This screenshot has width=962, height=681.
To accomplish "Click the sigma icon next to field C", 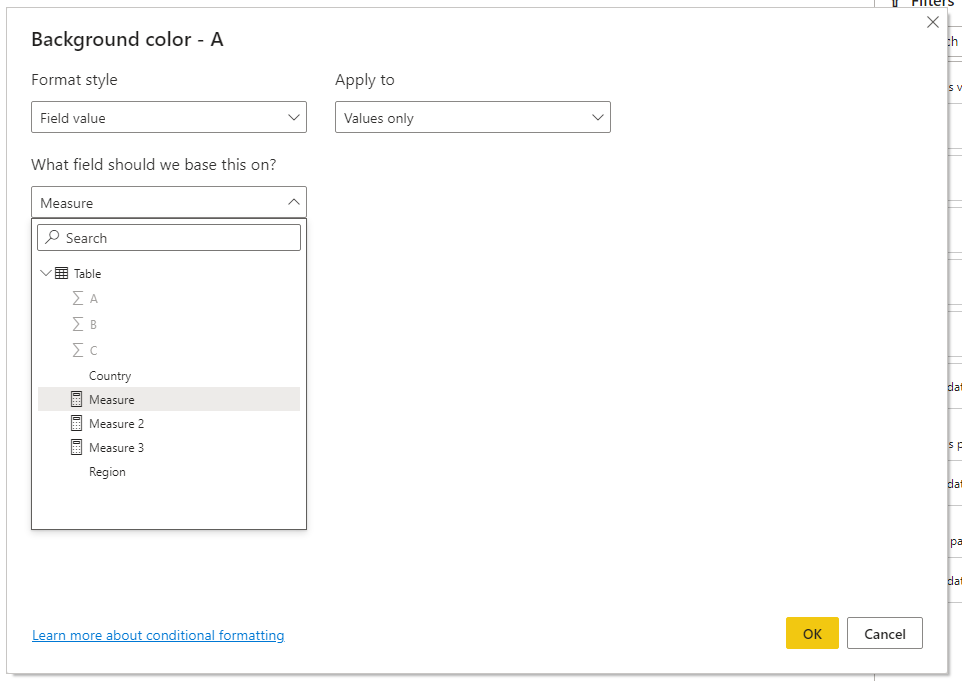I will tap(77, 350).
